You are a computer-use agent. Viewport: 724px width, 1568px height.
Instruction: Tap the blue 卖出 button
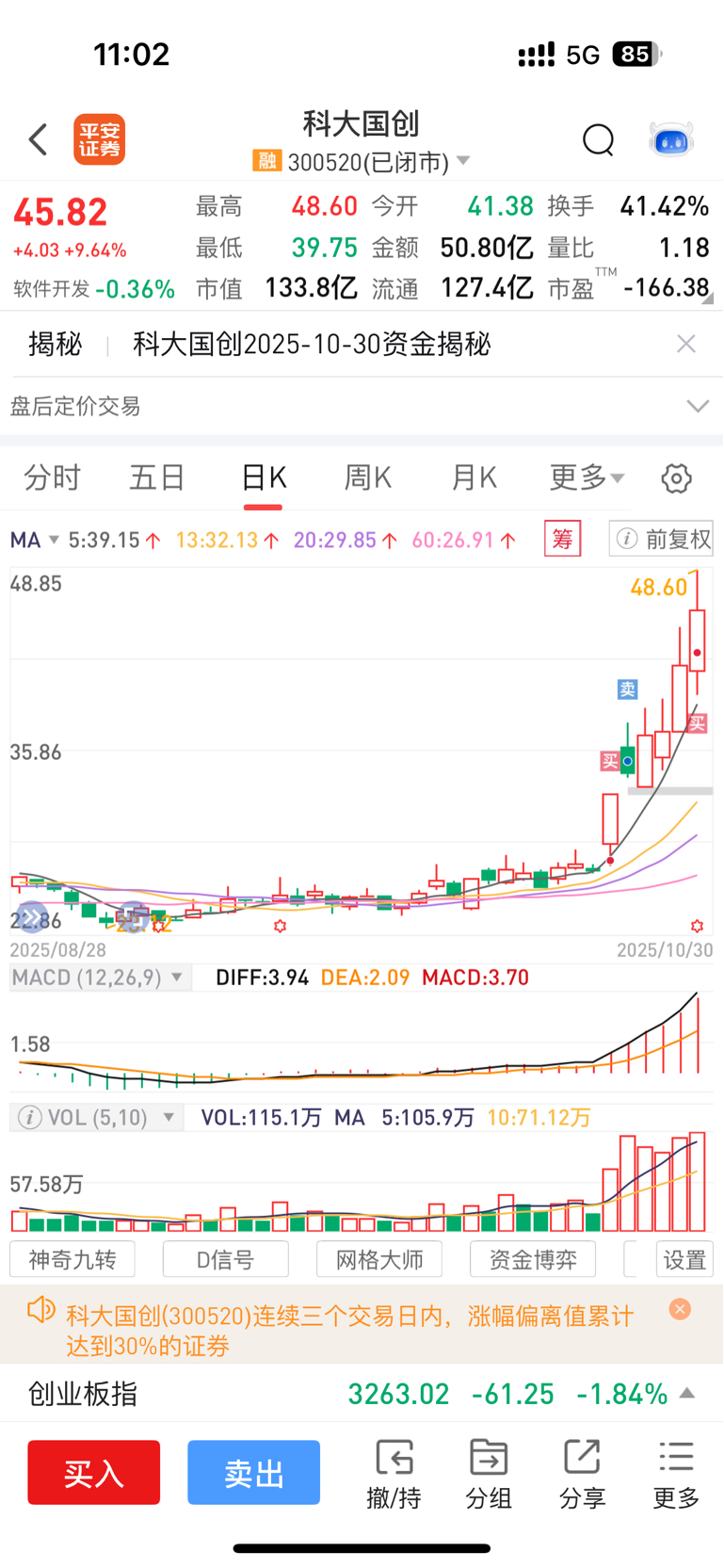[x=253, y=1472]
